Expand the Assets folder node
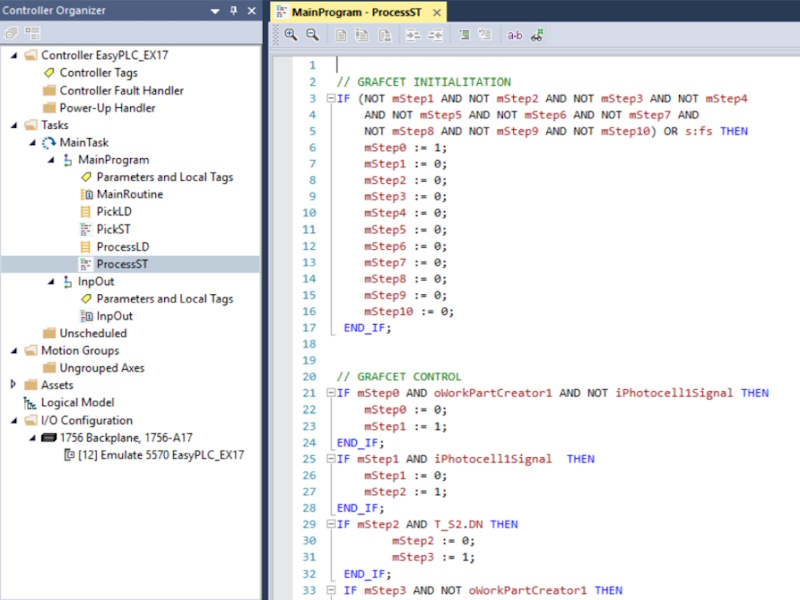 click(14, 385)
